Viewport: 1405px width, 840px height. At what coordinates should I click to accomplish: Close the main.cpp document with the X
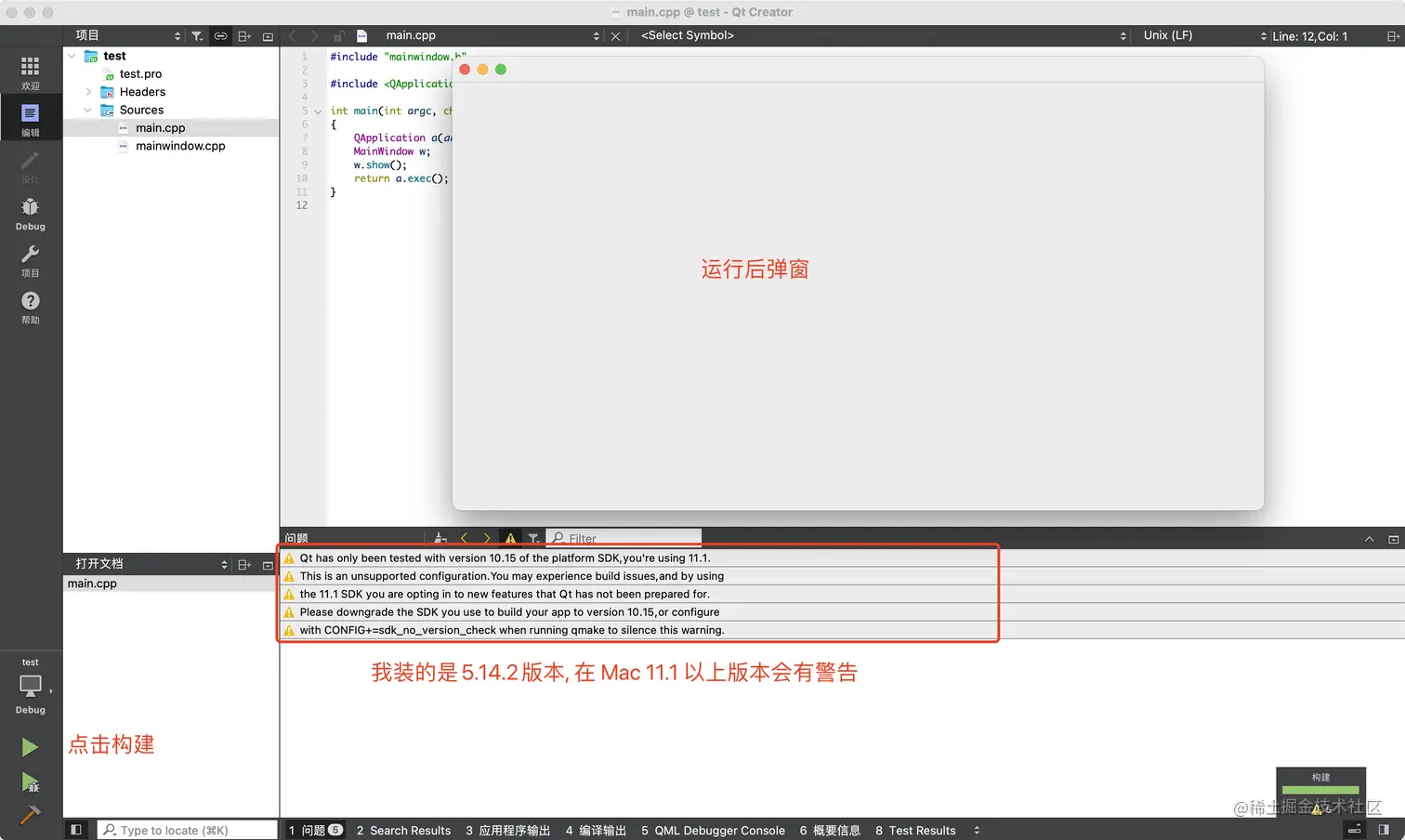click(615, 36)
